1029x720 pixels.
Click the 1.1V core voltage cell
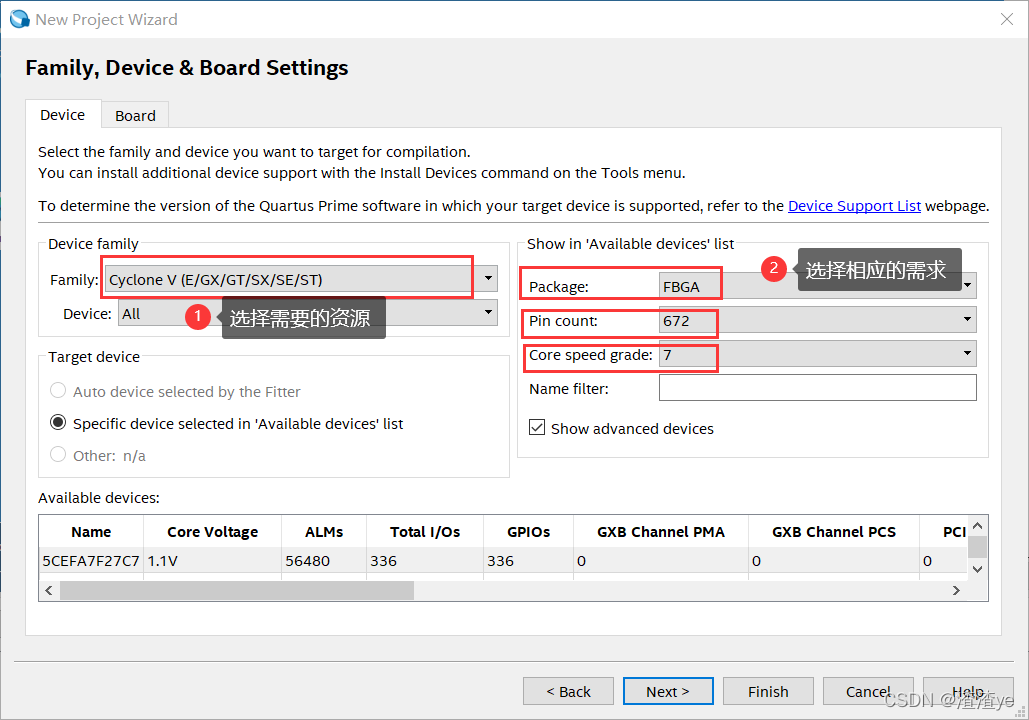pos(212,561)
